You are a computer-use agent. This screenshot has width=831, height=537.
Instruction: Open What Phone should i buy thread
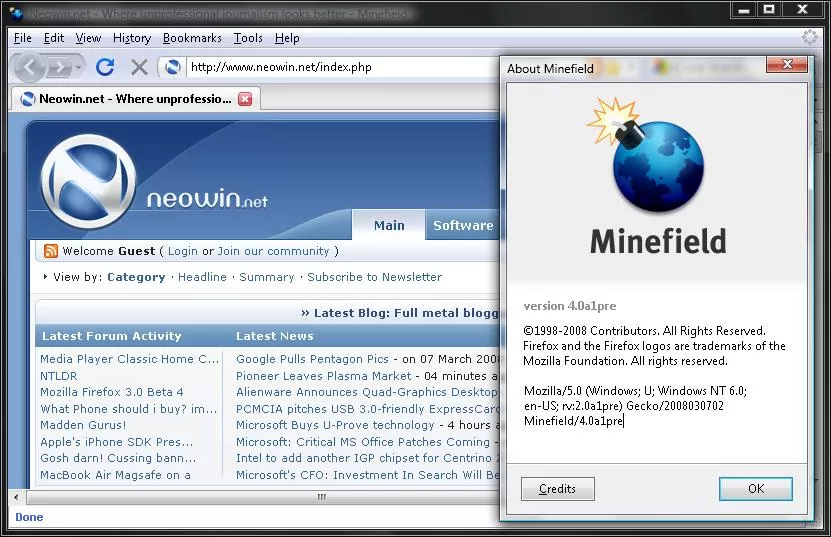pyautogui.click(x=129, y=409)
